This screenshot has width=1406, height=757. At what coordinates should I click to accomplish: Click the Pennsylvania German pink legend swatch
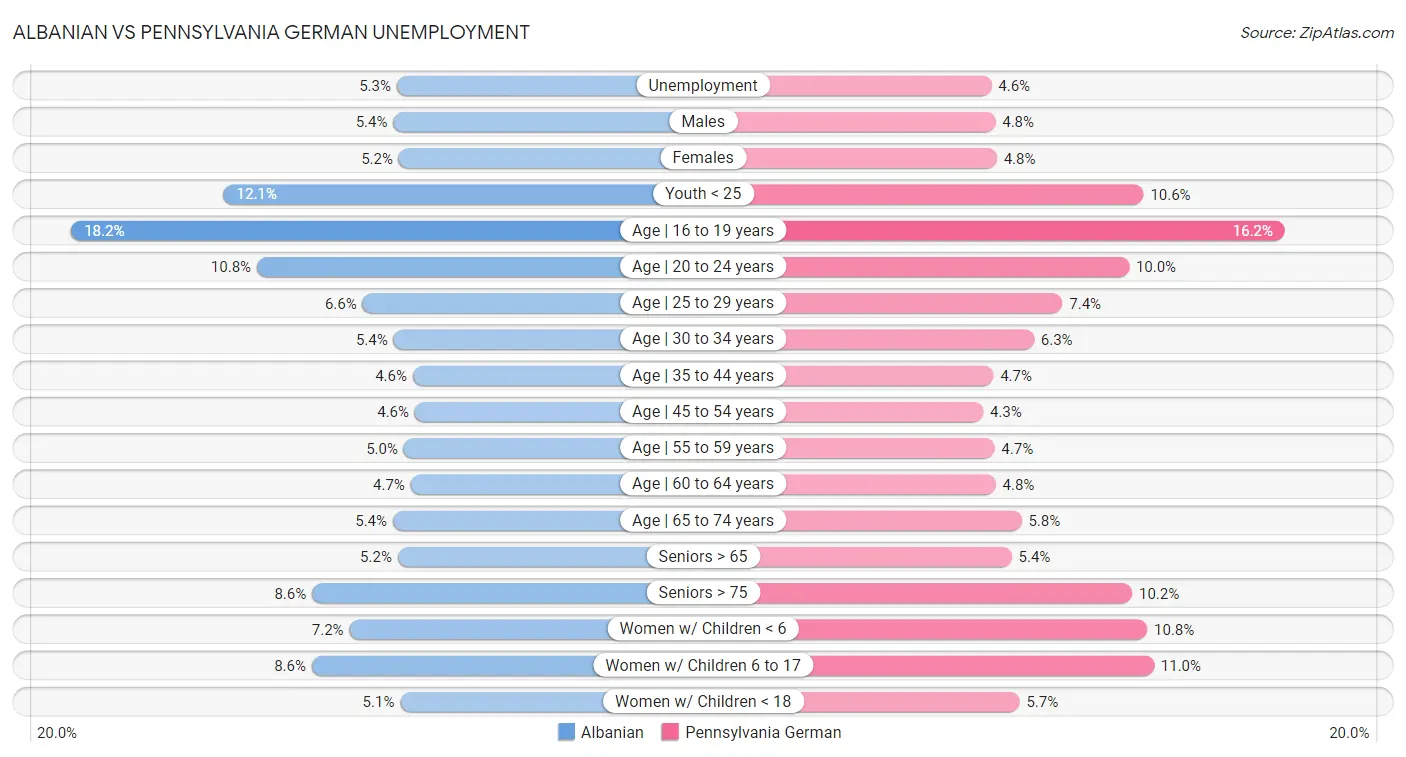coord(670,732)
